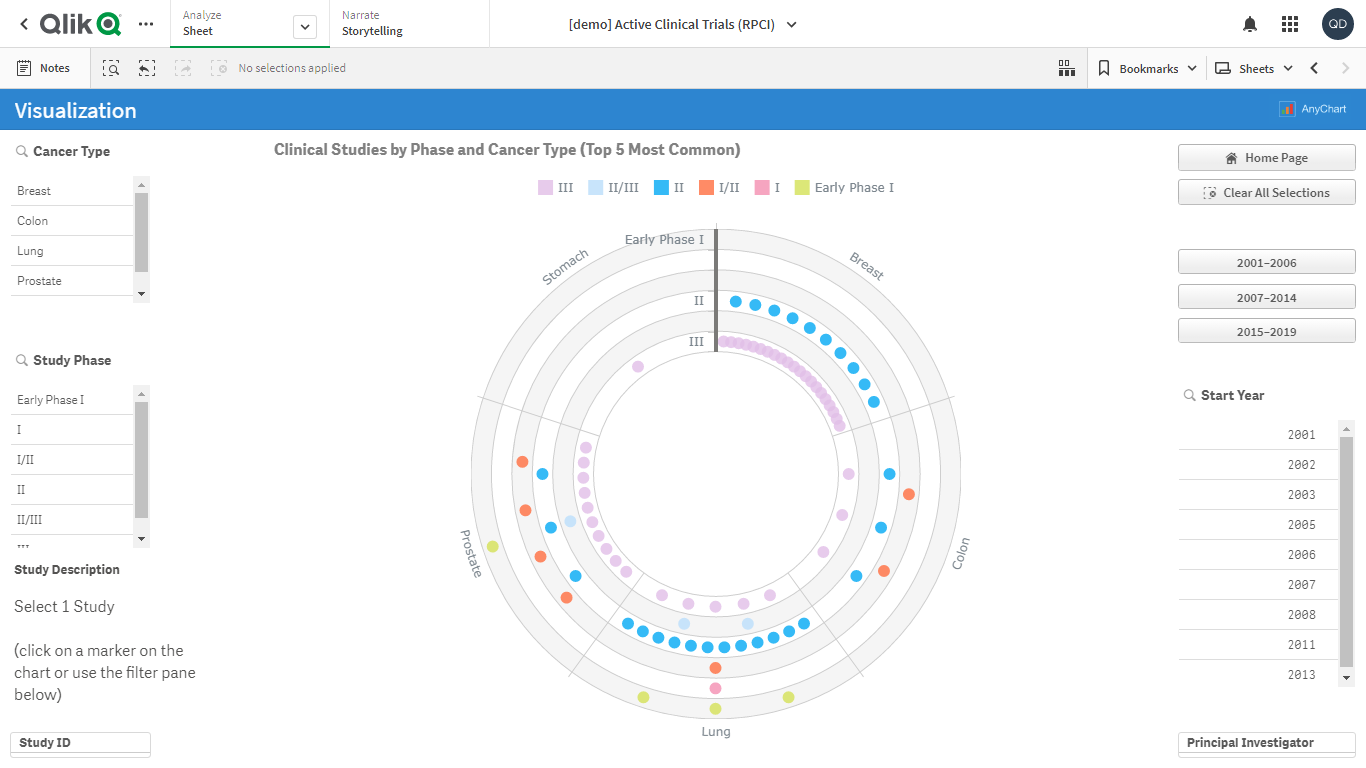Image resolution: width=1366 pixels, height=768 pixels.
Task: Open notifications via the bell icon
Action: 1249,23
